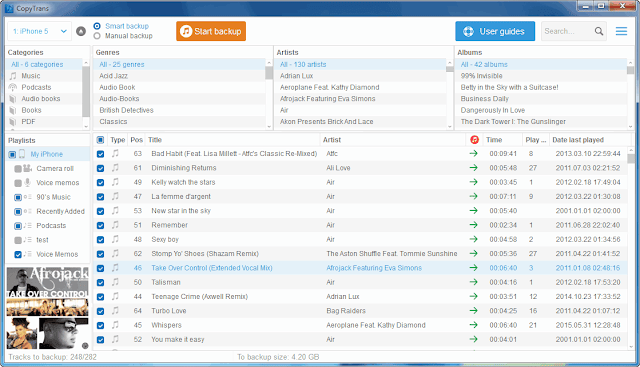Click the Categories list scroll-down arrow
This screenshot has height=367, width=640.
coord(86,126)
